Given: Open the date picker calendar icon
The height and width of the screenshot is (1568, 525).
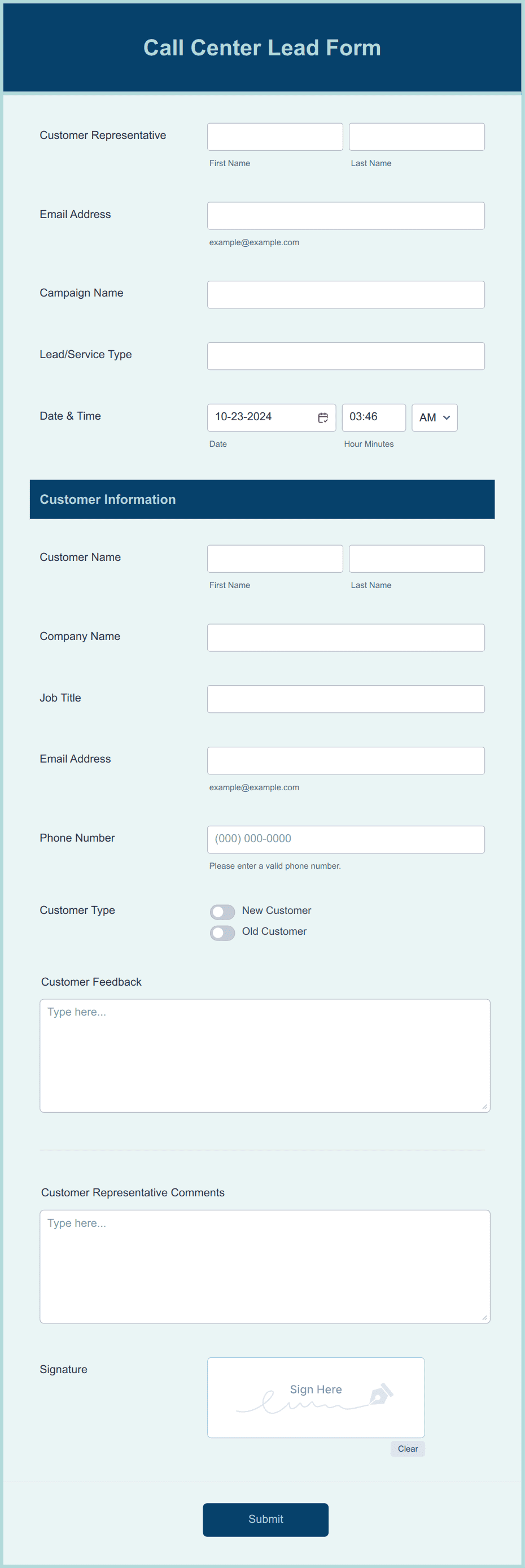Looking at the screenshot, I should tap(324, 417).
